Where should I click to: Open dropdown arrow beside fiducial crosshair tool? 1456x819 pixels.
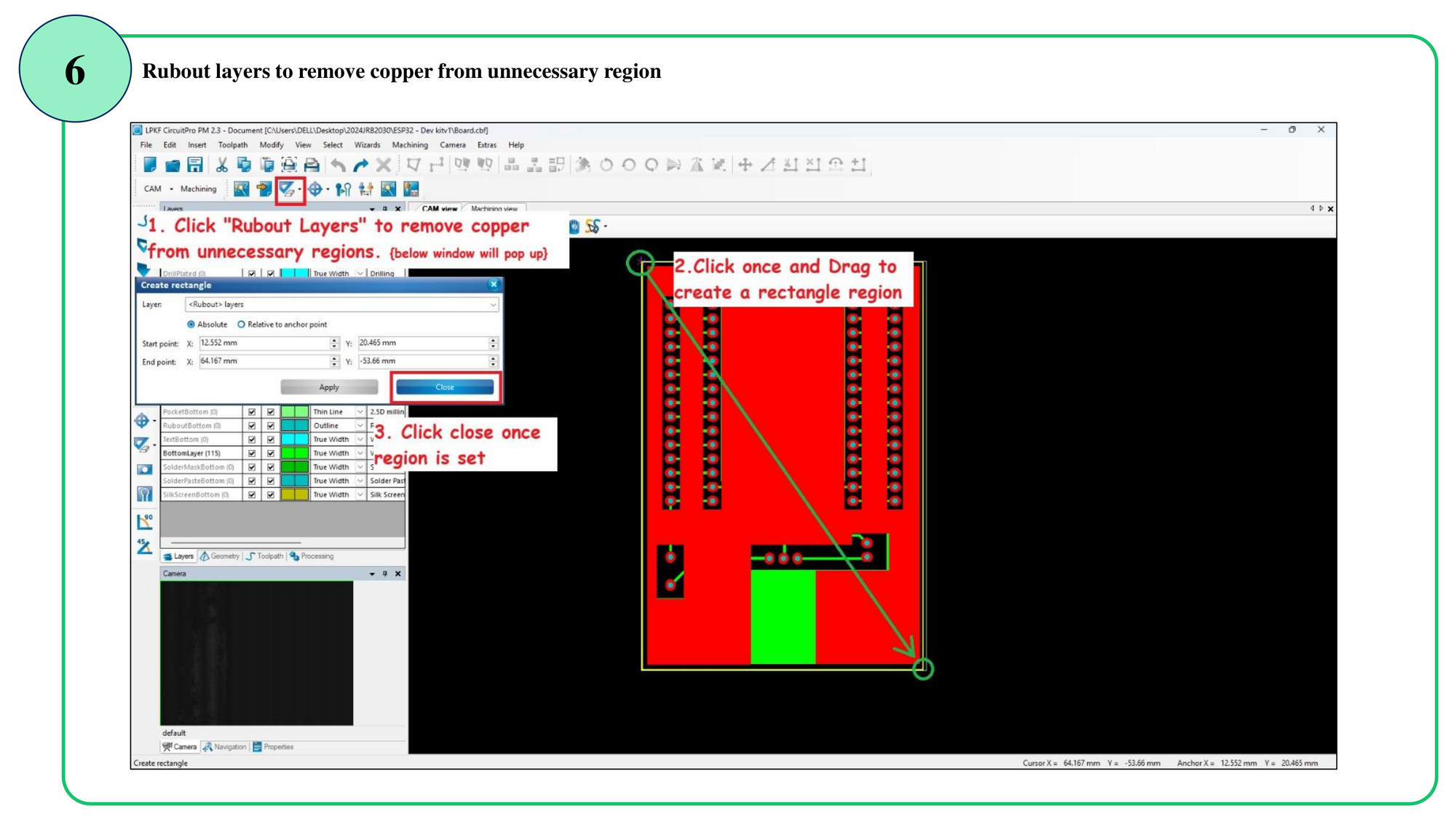pos(328,190)
